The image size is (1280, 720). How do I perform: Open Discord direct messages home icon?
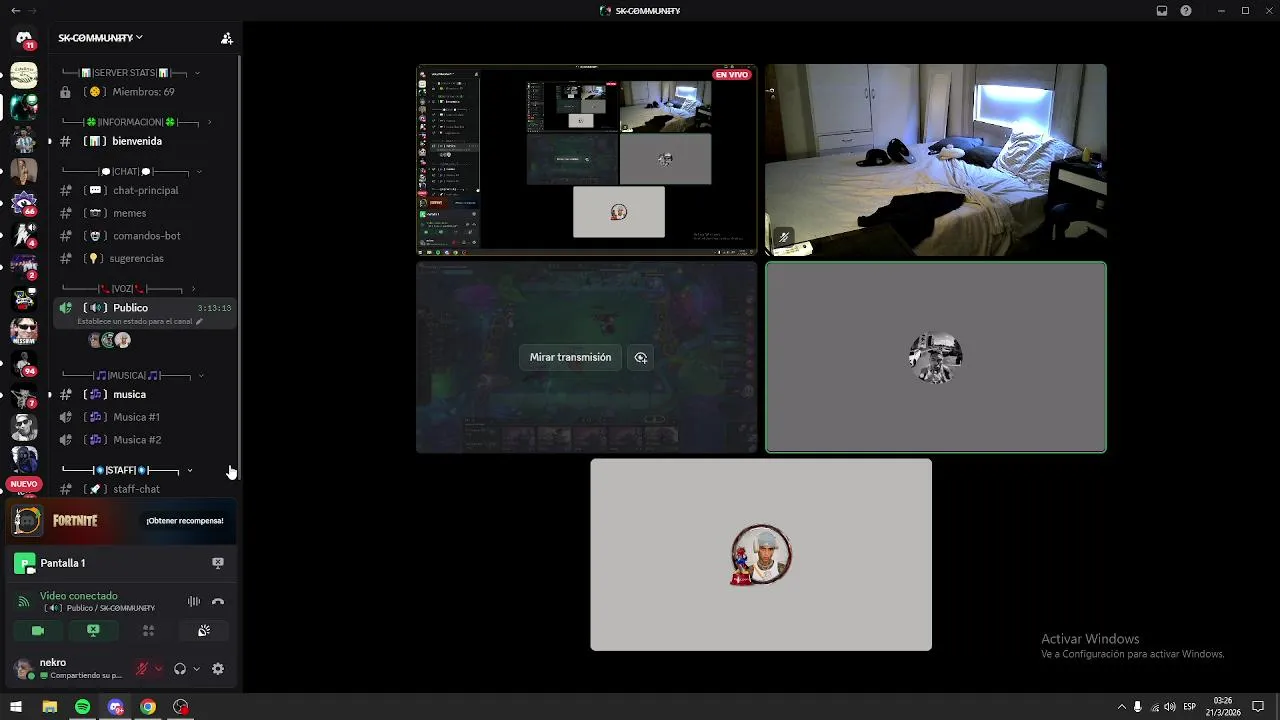tap(24, 38)
